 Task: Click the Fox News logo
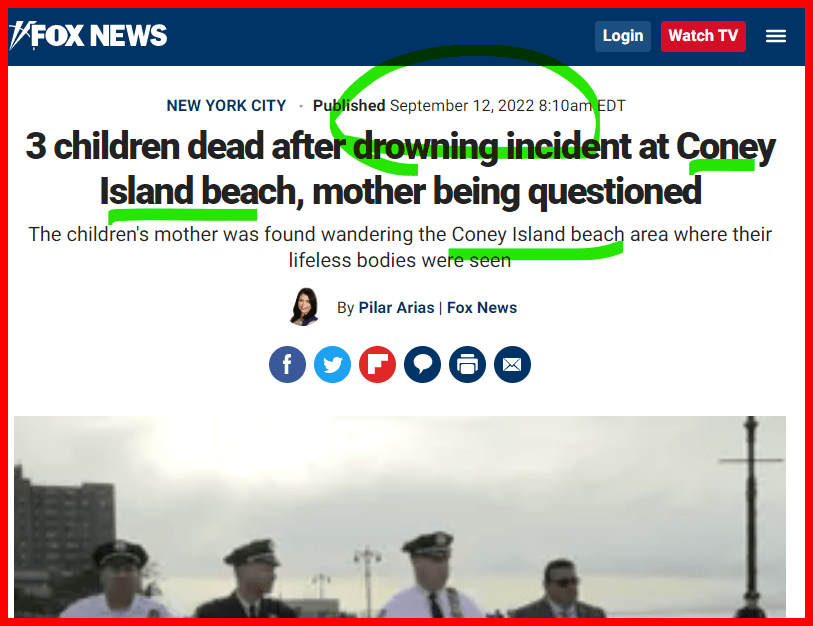click(x=88, y=35)
